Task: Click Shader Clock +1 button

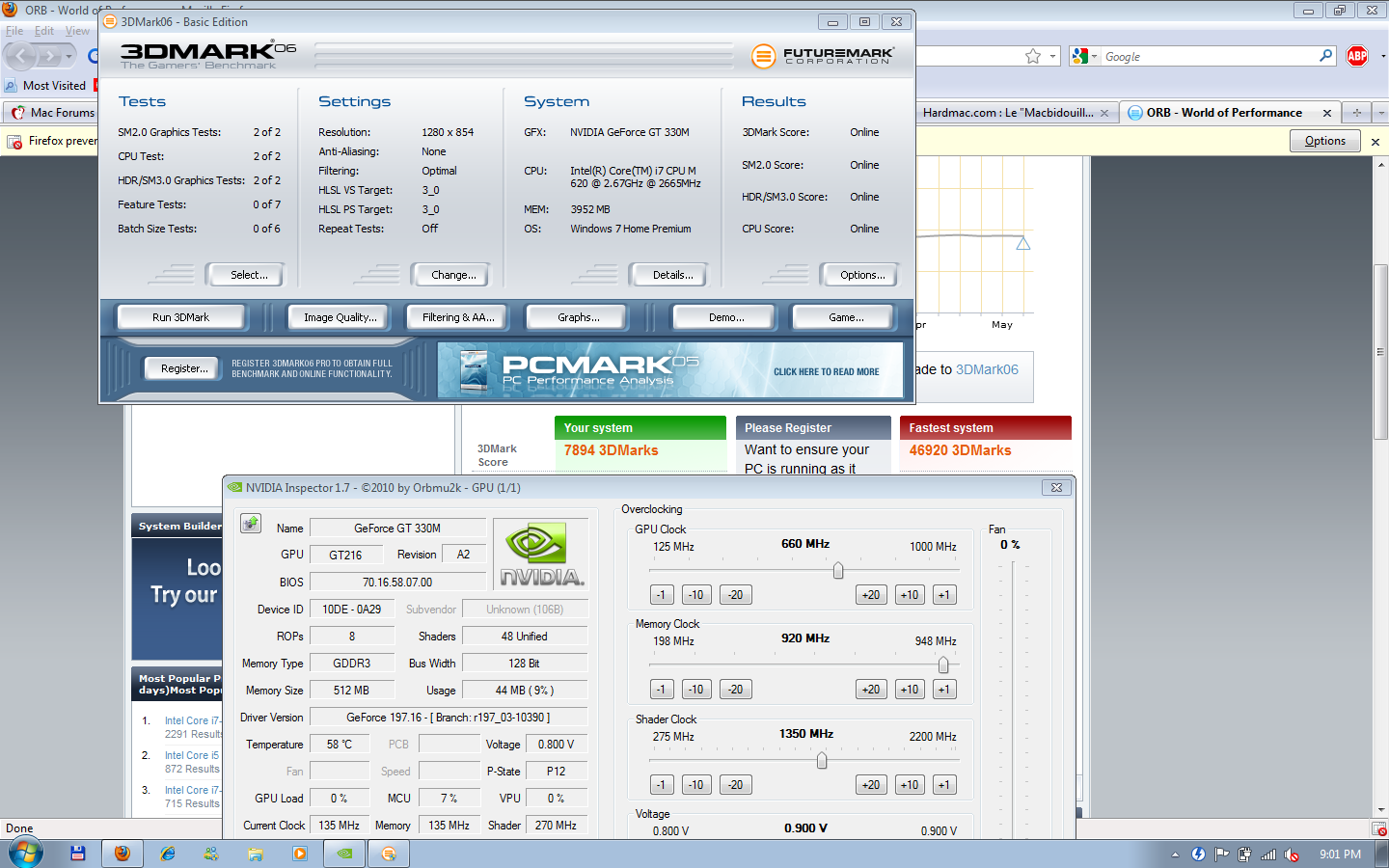Action: [944, 785]
